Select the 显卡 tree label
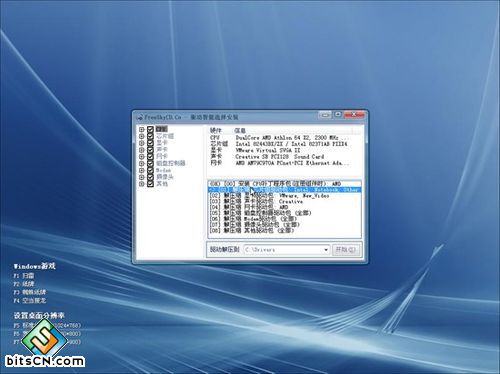 click(162, 143)
